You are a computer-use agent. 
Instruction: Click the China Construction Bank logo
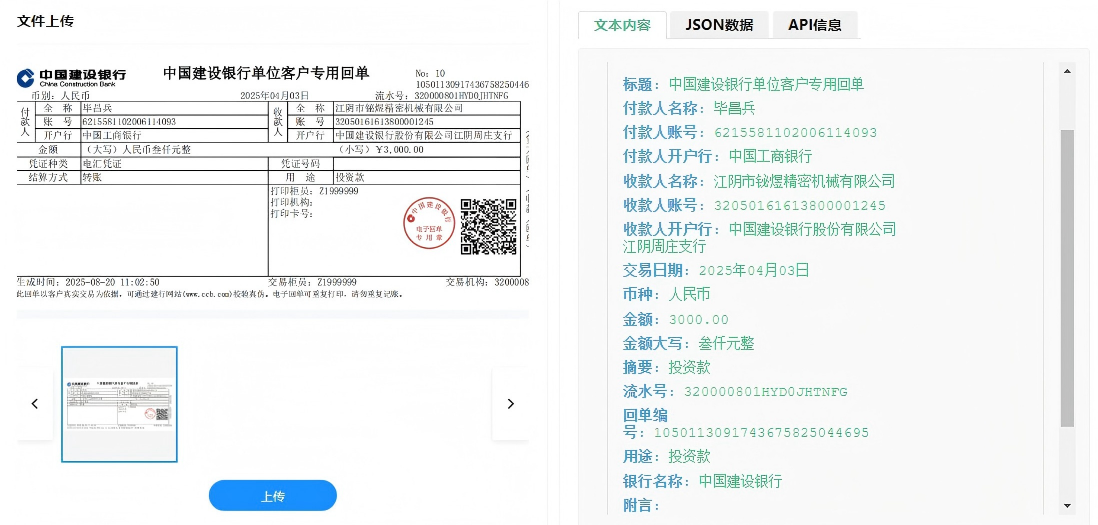pos(71,76)
